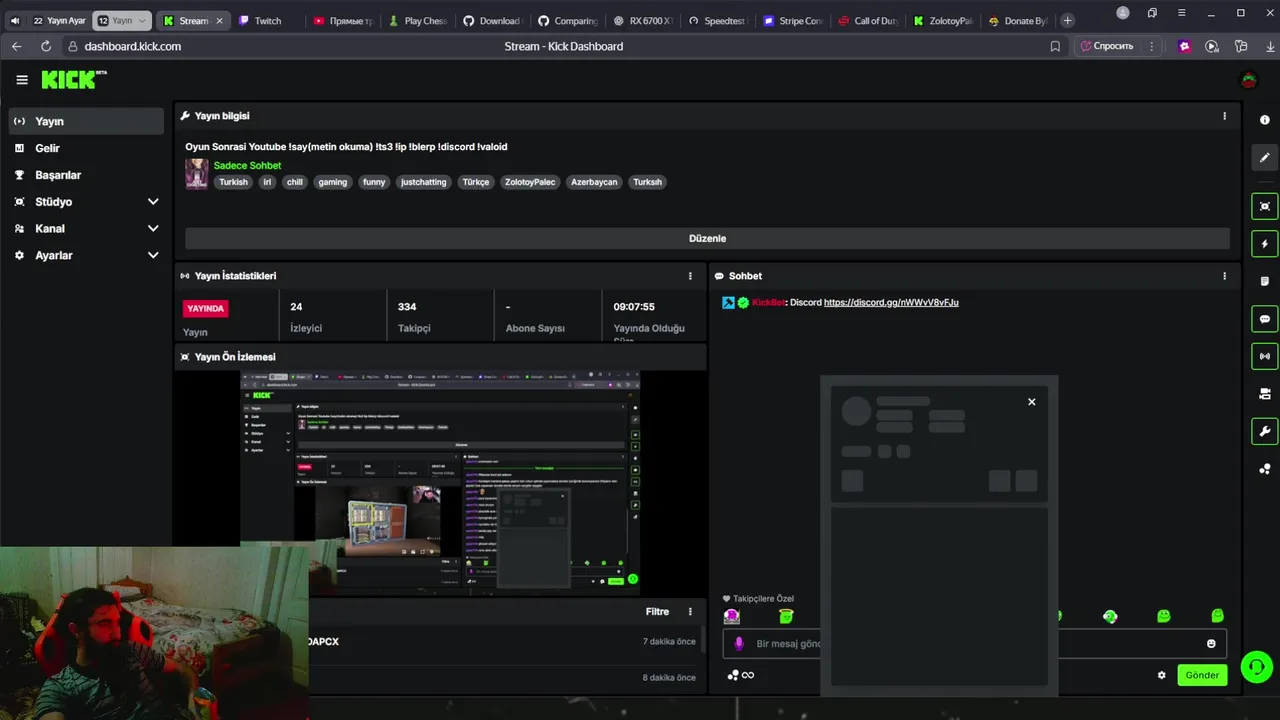
Task: Click the Azerbaycan tag
Action: (x=594, y=182)
